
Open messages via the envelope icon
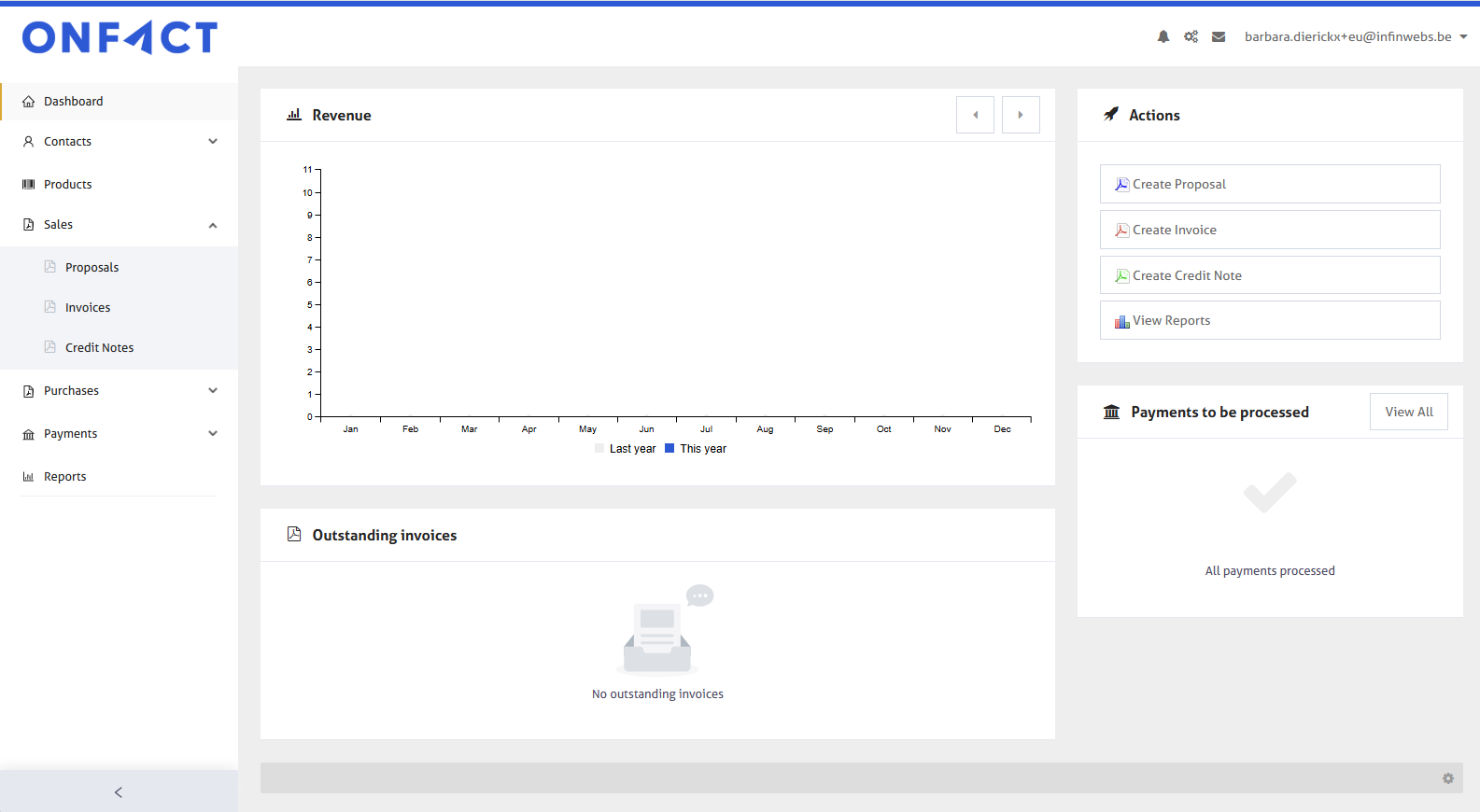pos(1219,37)
